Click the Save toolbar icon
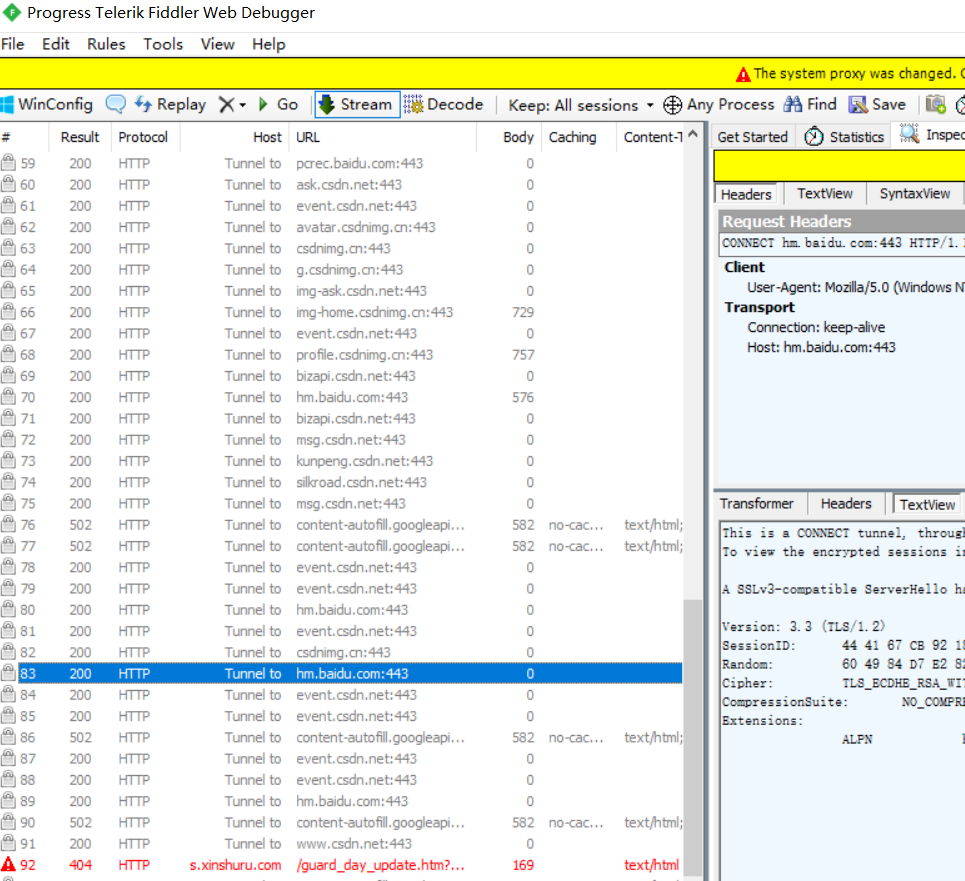Viewport: 965px width, 881px height. tap(857, 105)
